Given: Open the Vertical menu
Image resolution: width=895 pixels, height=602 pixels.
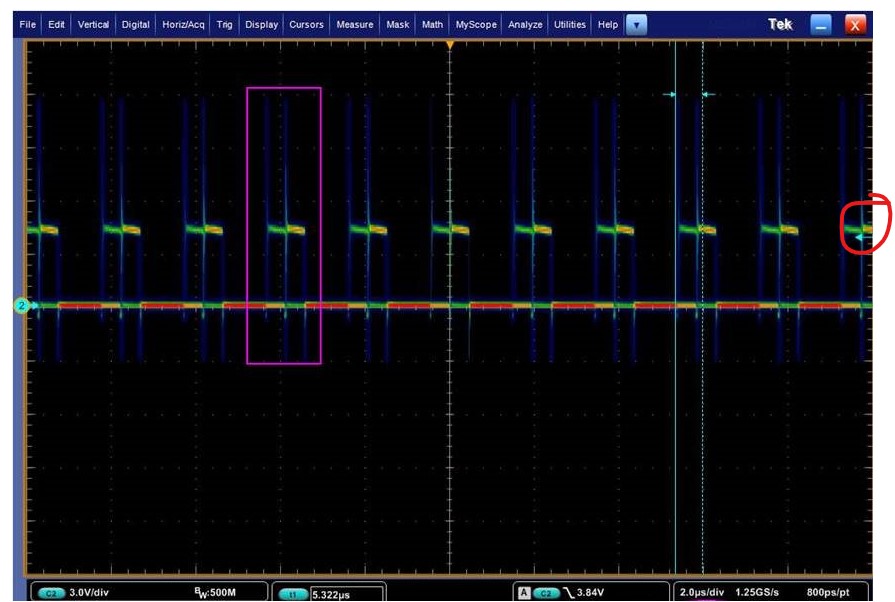Looking at the screenshot, I should pos(93,25).
